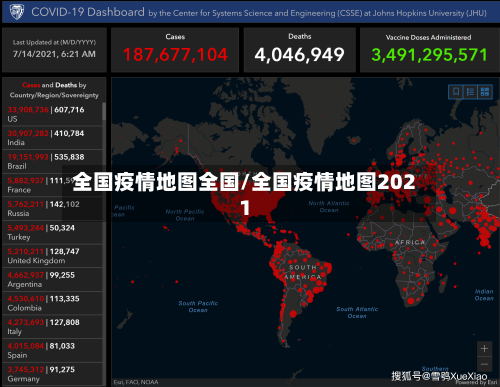
Task: Click the SOUTH AMERICA label on the map
Action: point(303,272)
